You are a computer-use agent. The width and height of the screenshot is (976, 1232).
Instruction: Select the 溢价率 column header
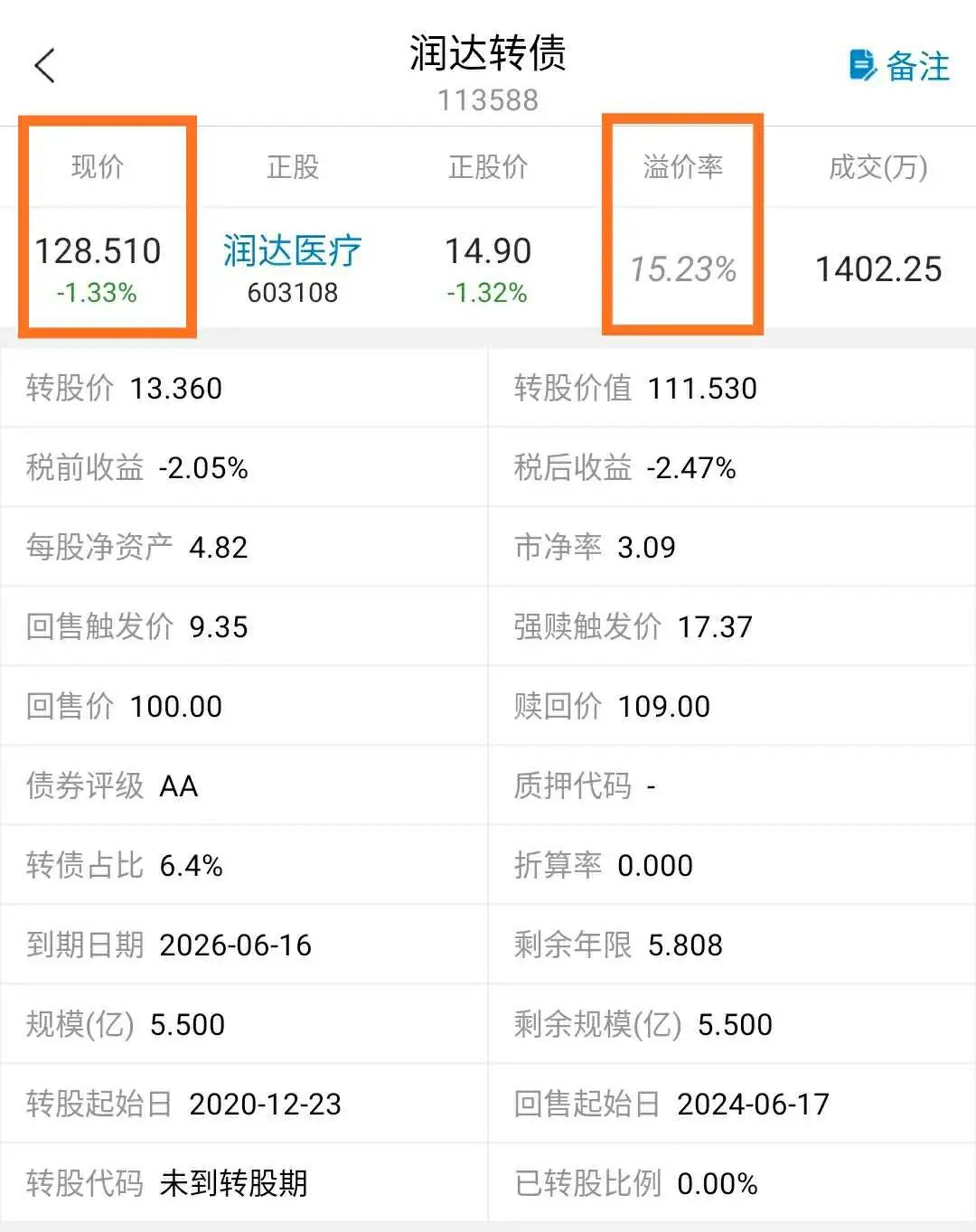tap(683, 166)
